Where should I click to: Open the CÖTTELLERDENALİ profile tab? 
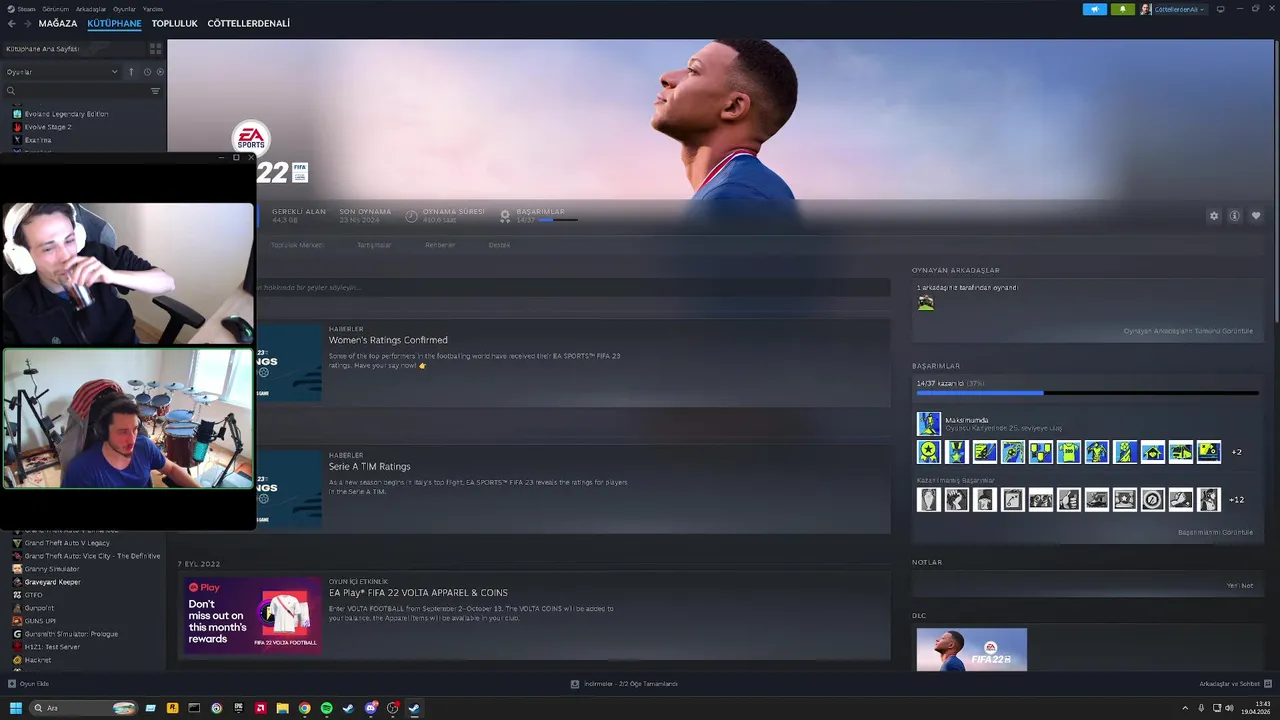click(248, 23)
